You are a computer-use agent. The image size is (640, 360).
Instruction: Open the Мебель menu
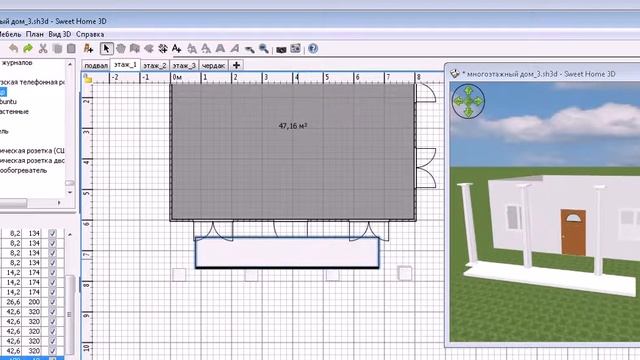(10, 34)
